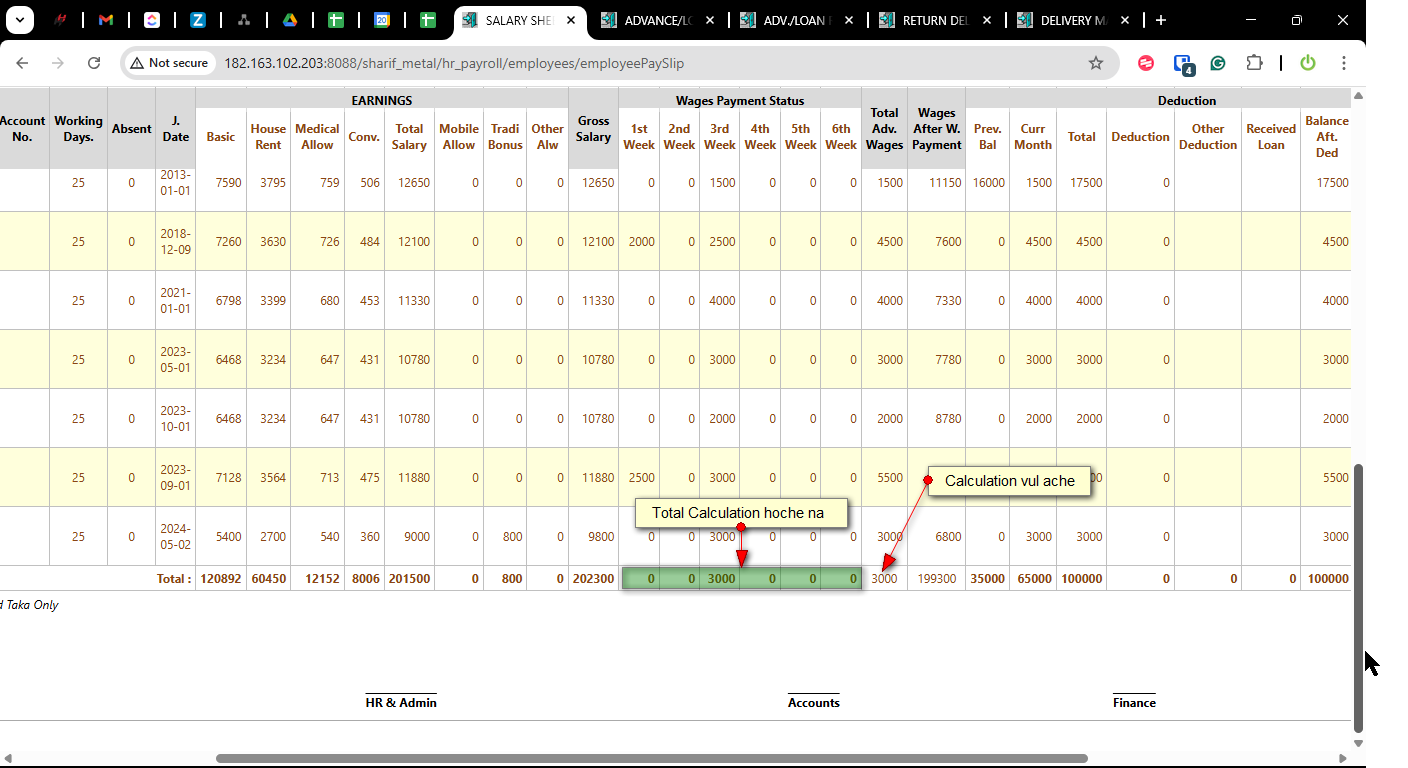Open the pinned Gmail tab

coord(106,20)
